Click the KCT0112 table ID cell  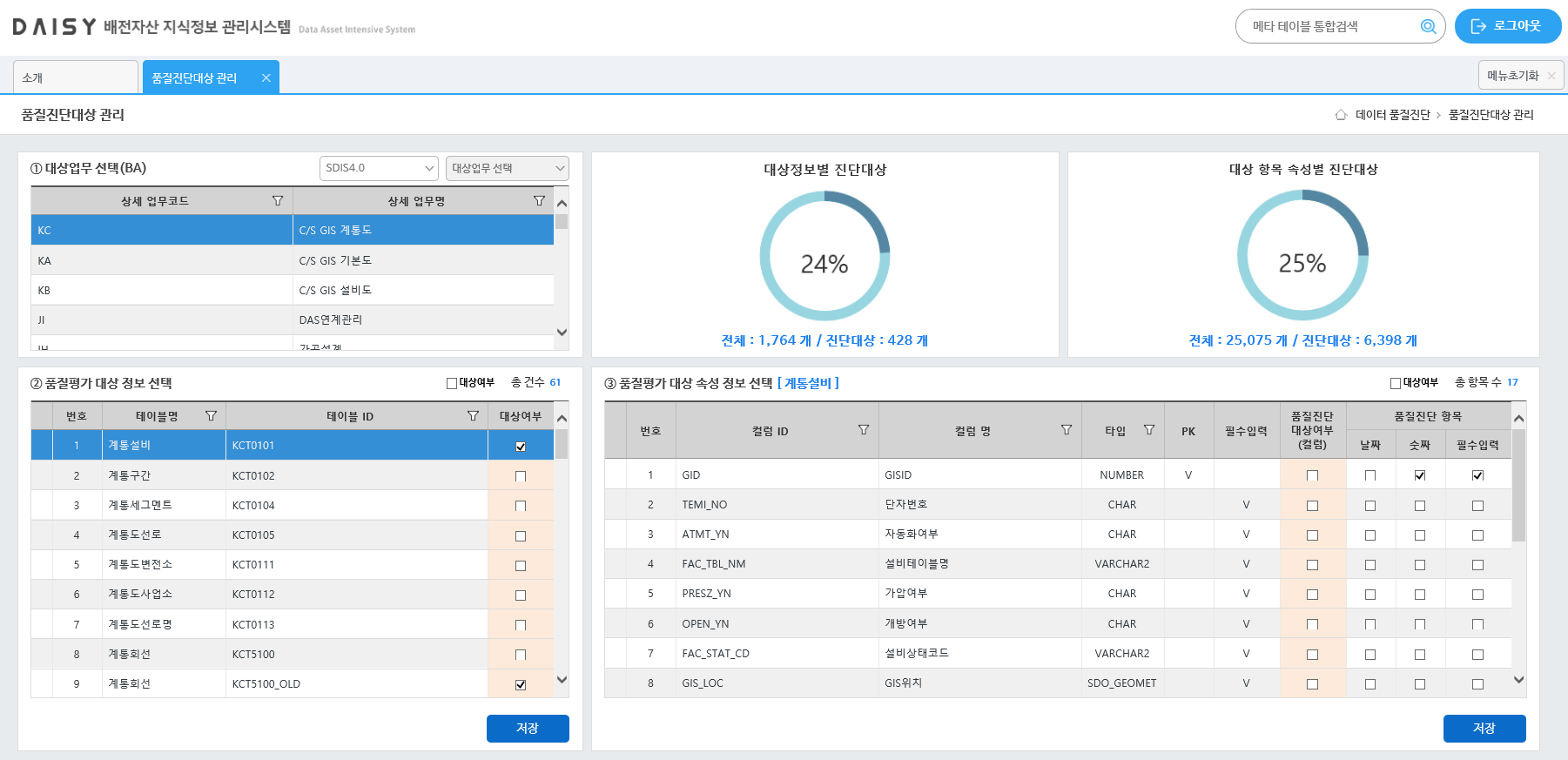pyautogui.click(x=357, y=594)
